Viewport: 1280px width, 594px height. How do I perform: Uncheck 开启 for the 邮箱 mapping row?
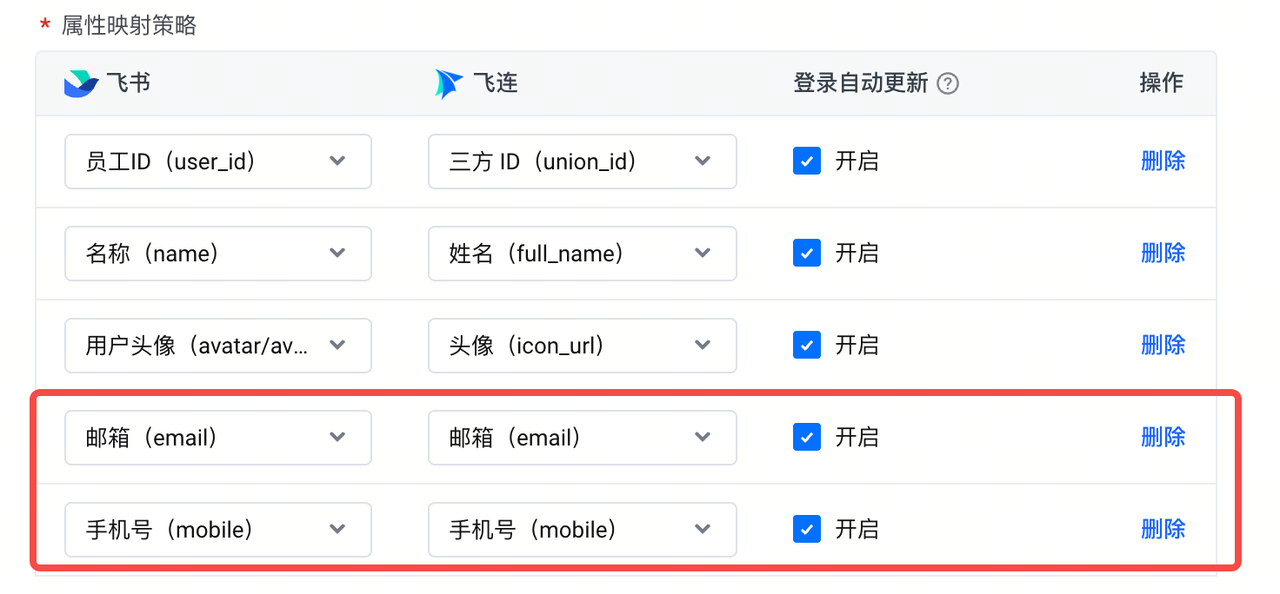807,437
